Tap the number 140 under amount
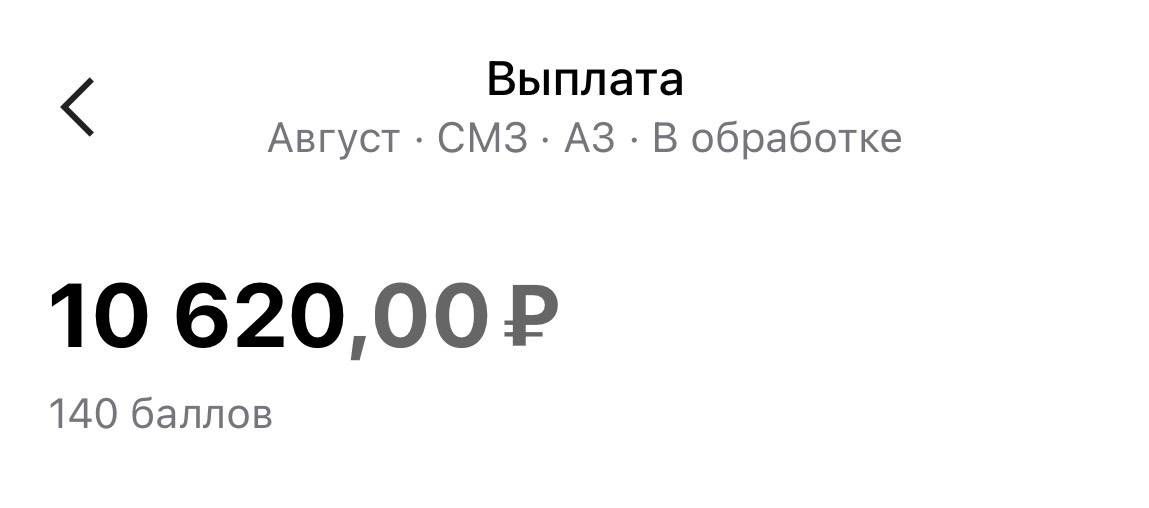1149x508 pixels. point(83,414)
